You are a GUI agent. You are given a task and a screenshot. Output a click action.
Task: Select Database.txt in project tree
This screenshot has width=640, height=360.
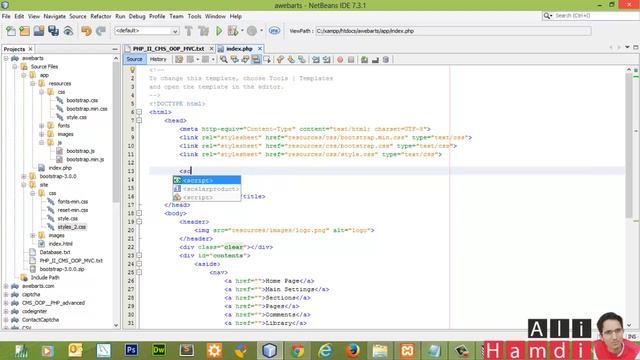coord(55,252)
